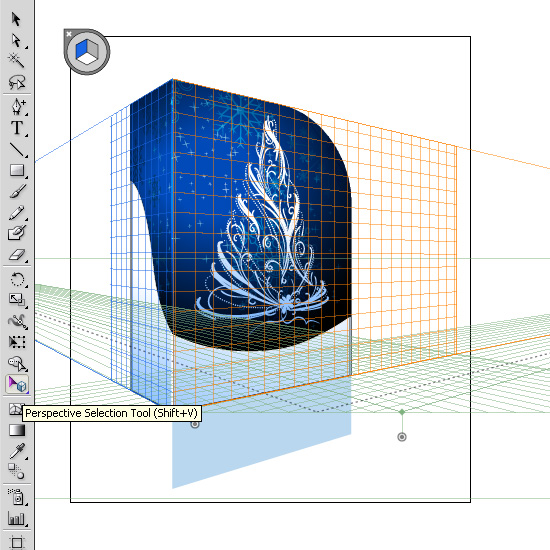The image size is (550, 550).
Task: Select the Paintbrush tool
Action: [17, 192]
